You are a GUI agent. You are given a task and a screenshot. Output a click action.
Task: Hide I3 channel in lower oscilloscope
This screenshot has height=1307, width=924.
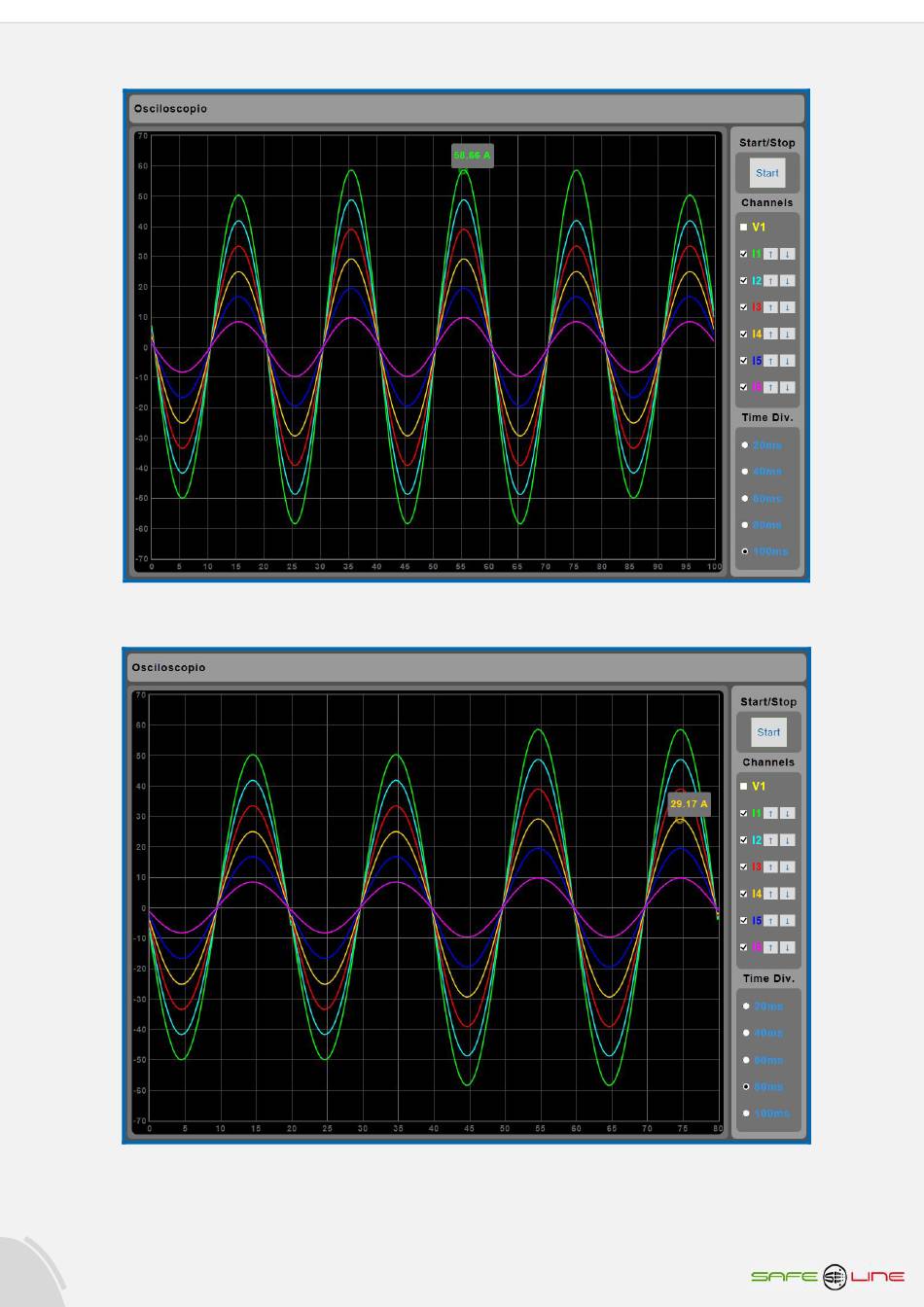(744, 866)
